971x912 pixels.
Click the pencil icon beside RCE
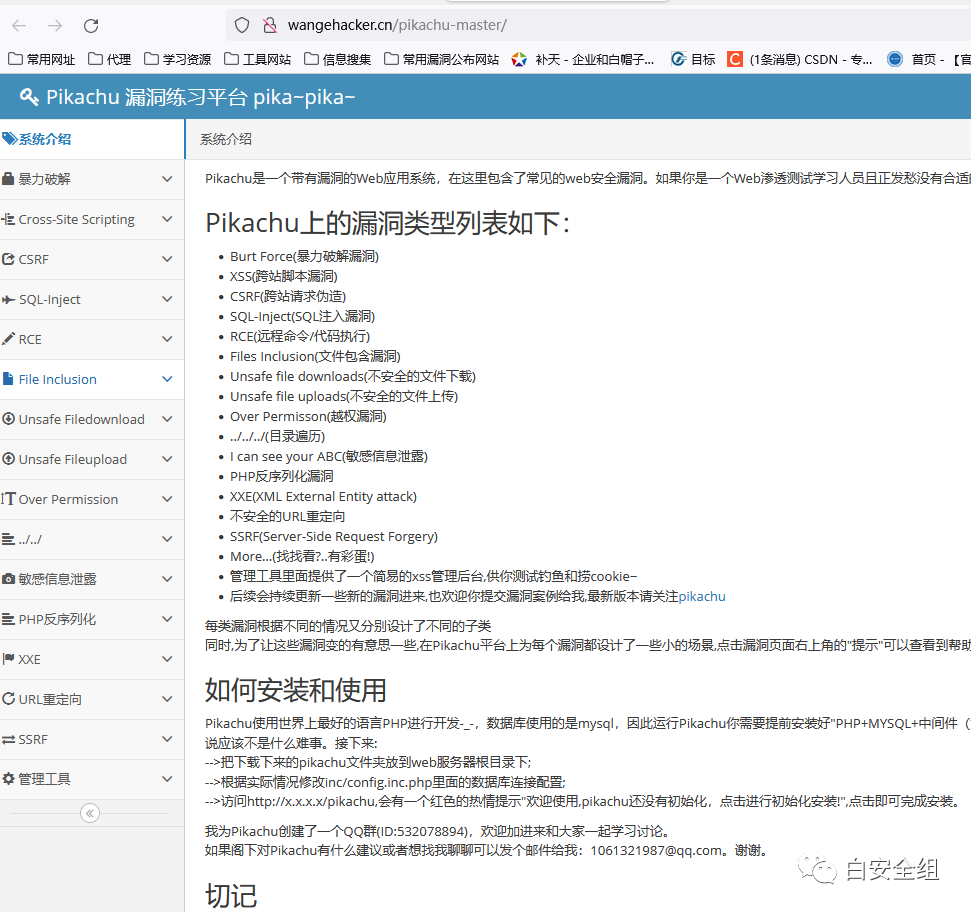click(8, 339)
